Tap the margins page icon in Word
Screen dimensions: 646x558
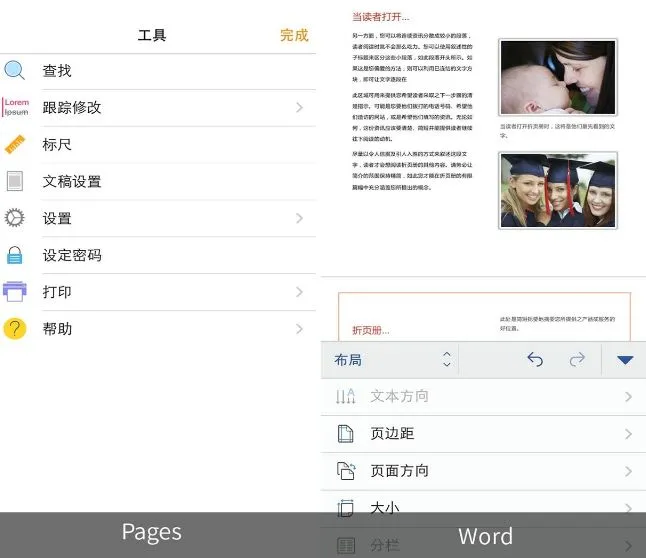(x=345, y=434)
